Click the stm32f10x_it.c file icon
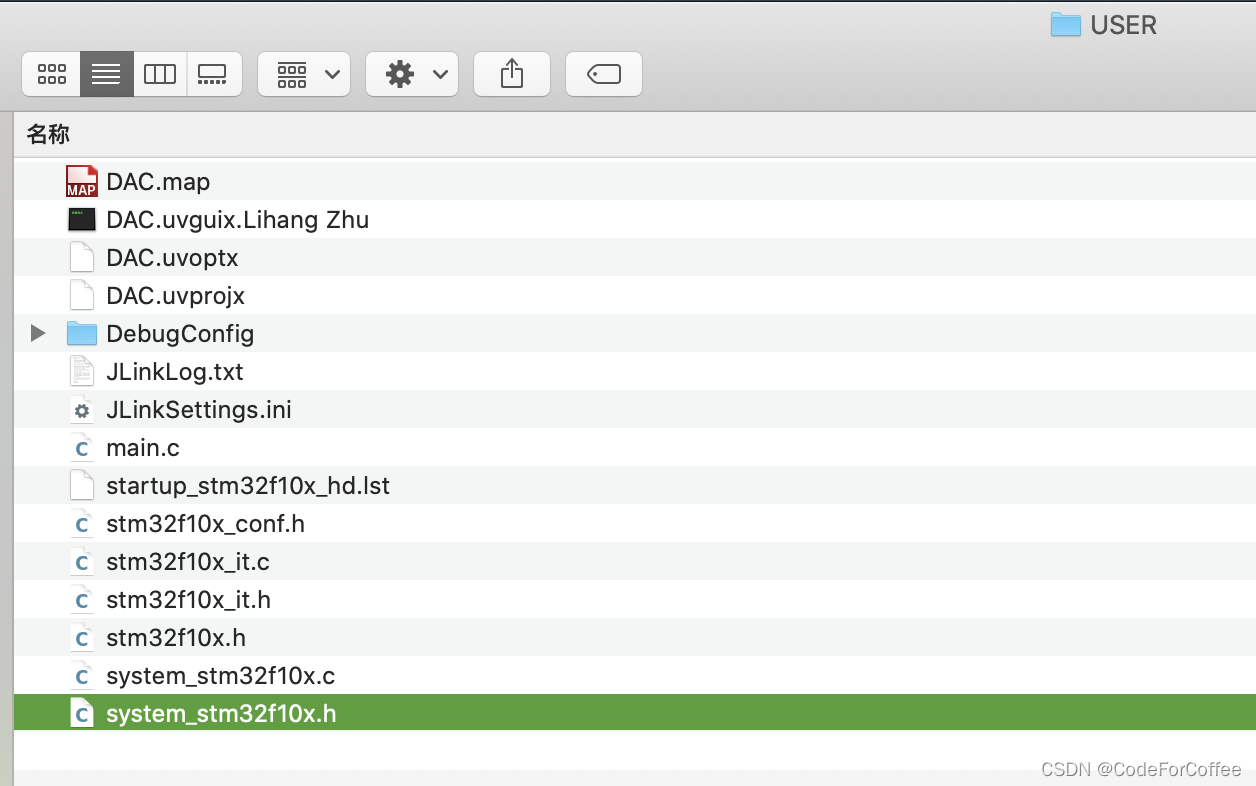Viewport: 1256px width, 786px height. [82, 561]
